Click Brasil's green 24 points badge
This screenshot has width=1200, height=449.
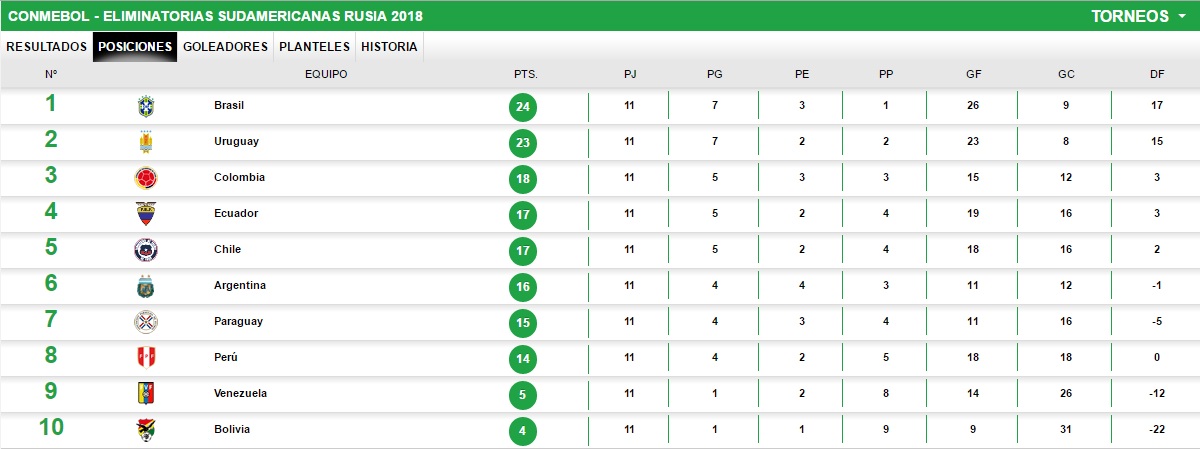tap(522, 107)
